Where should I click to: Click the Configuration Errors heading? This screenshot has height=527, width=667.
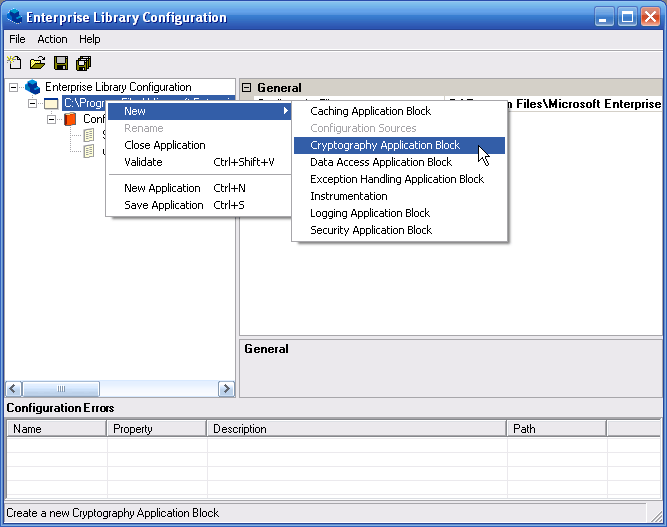tap(60, 408)
